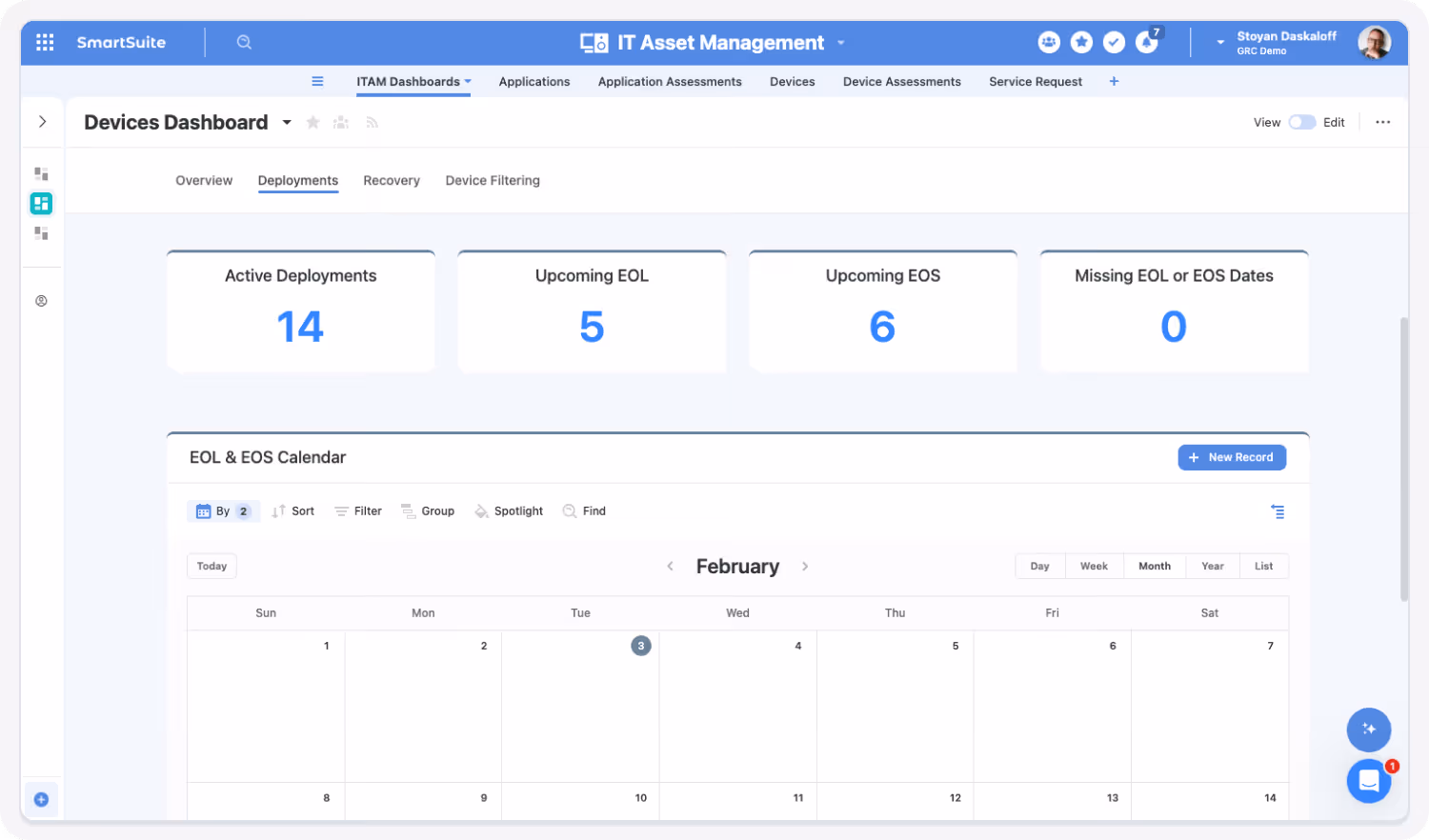This screenshot has height=840, width=1429.
Task: Switch to Applications tab
Action: 534,82
